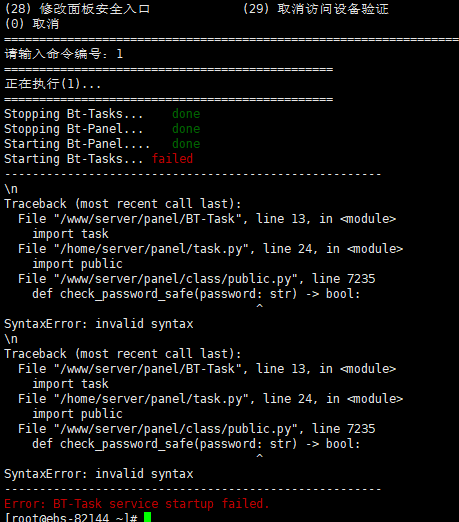Click green 'done' beside Stopping Bt-Panel
Image resolution: width=459 pixels, height=522 pixels.
[x=186, y=129]
